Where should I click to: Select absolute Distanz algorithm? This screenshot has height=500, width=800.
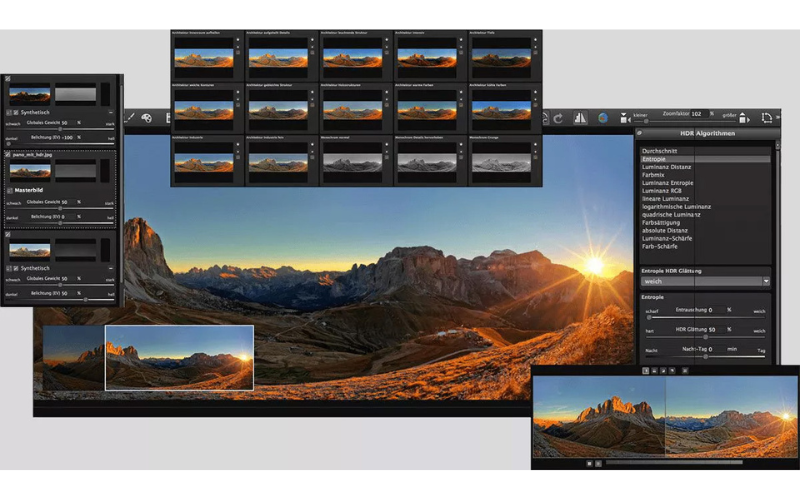705,231
